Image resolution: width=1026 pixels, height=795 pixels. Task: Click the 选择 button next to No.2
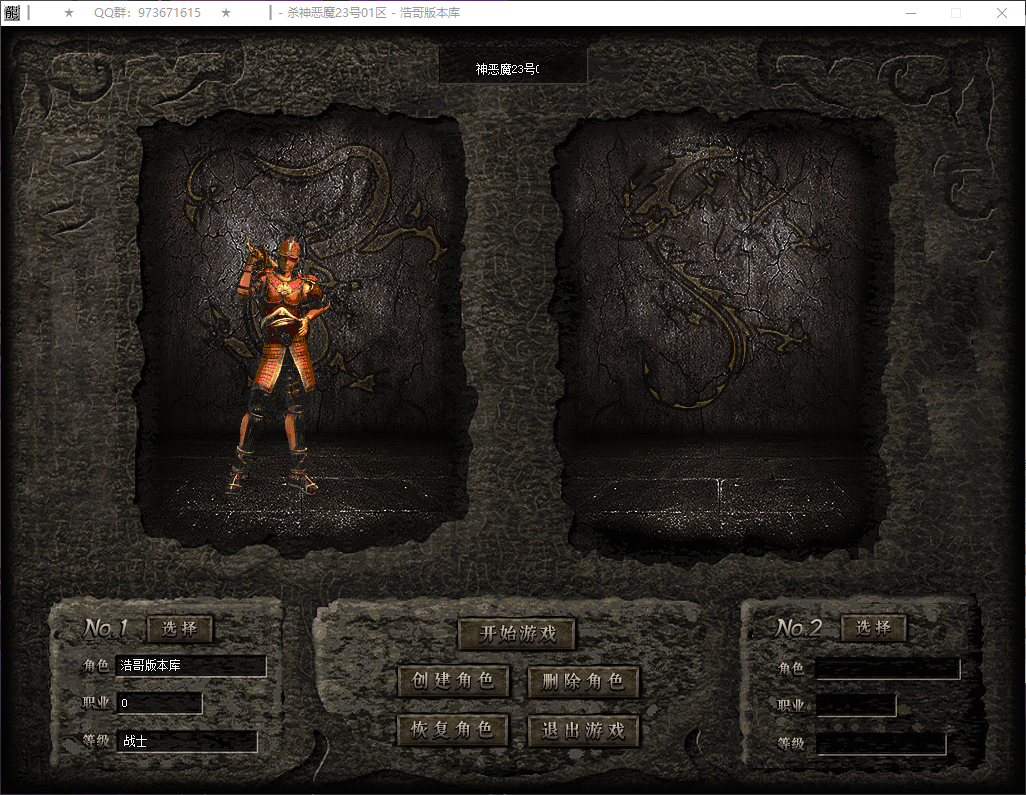coord(873,628)
